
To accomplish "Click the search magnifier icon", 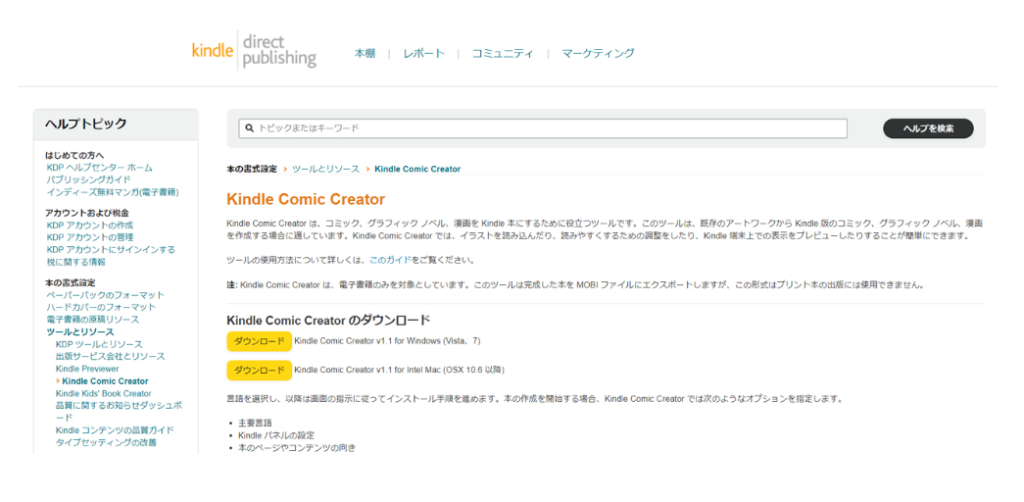I will click(x=249, y=129).
